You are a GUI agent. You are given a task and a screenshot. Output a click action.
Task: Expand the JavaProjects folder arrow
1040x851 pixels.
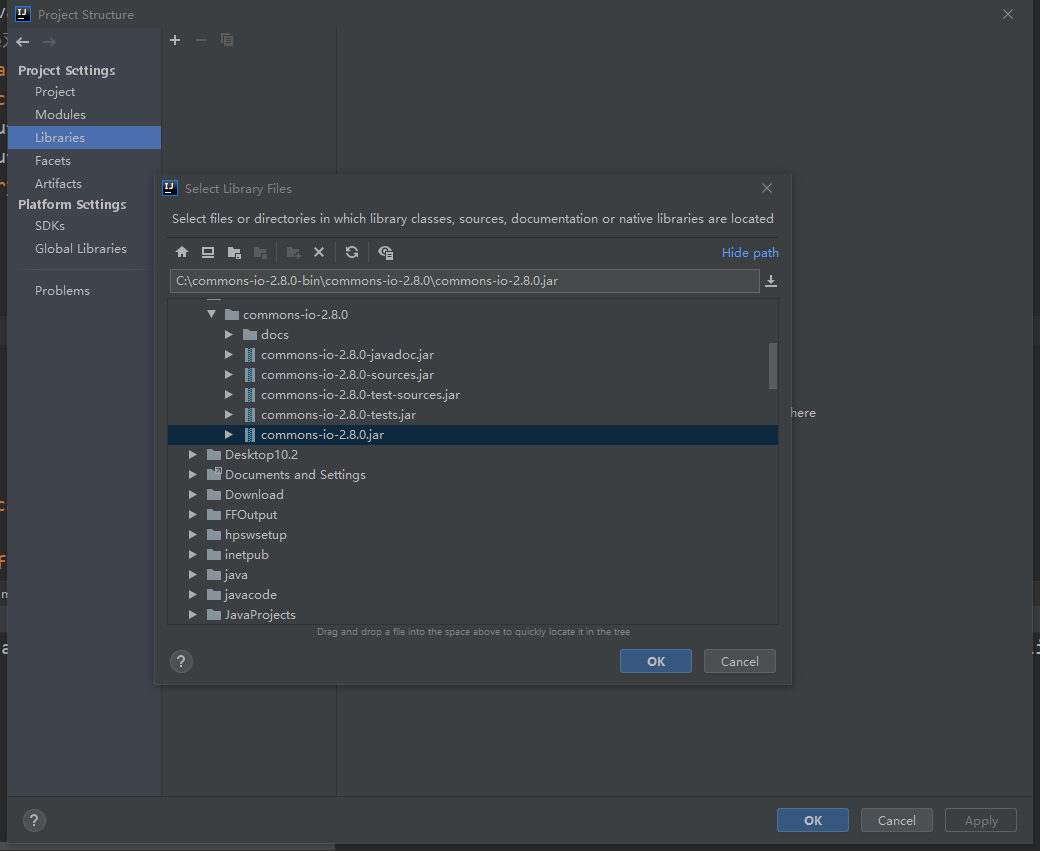pos(192,615)
